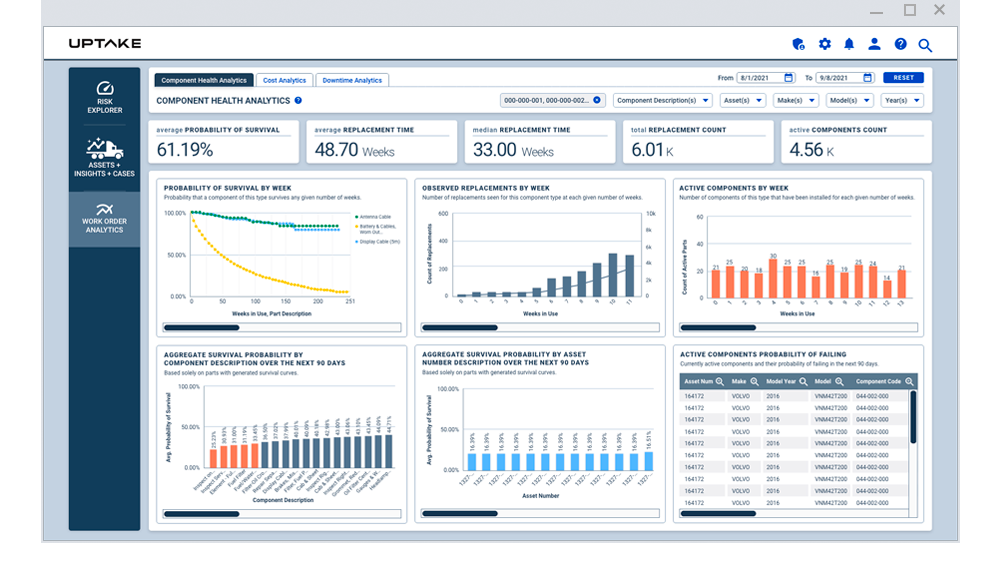Clear the selected component codes filter

coord(597,100)
